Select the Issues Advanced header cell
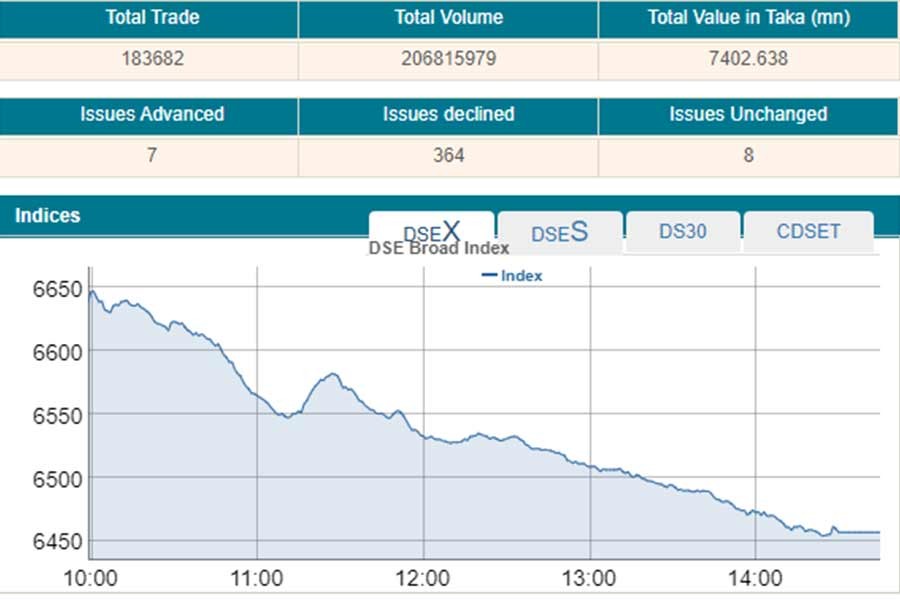 click(x=151, y=114)
